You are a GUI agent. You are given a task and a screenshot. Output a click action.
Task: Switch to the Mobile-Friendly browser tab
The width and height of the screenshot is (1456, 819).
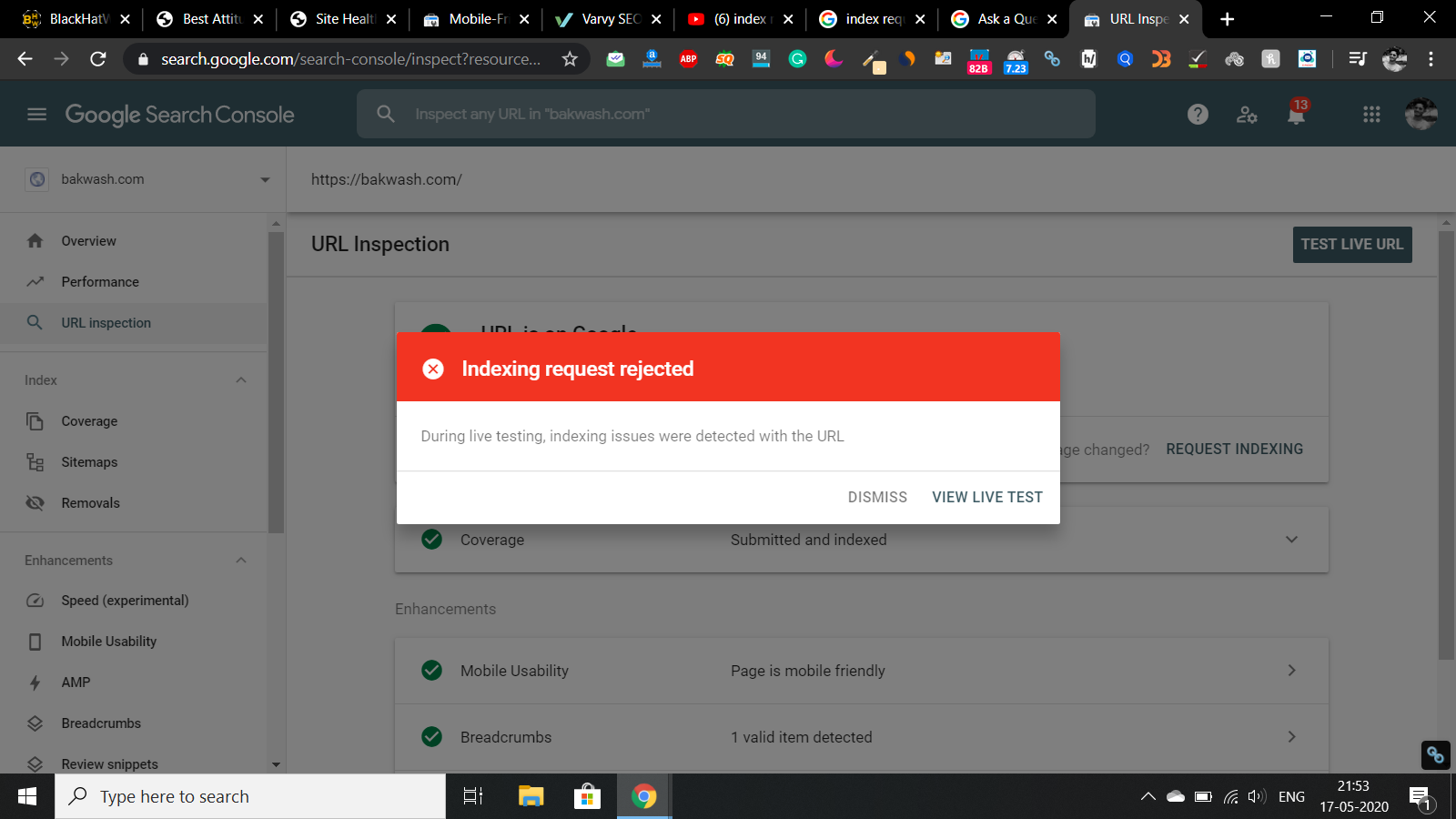pos(475,19)
